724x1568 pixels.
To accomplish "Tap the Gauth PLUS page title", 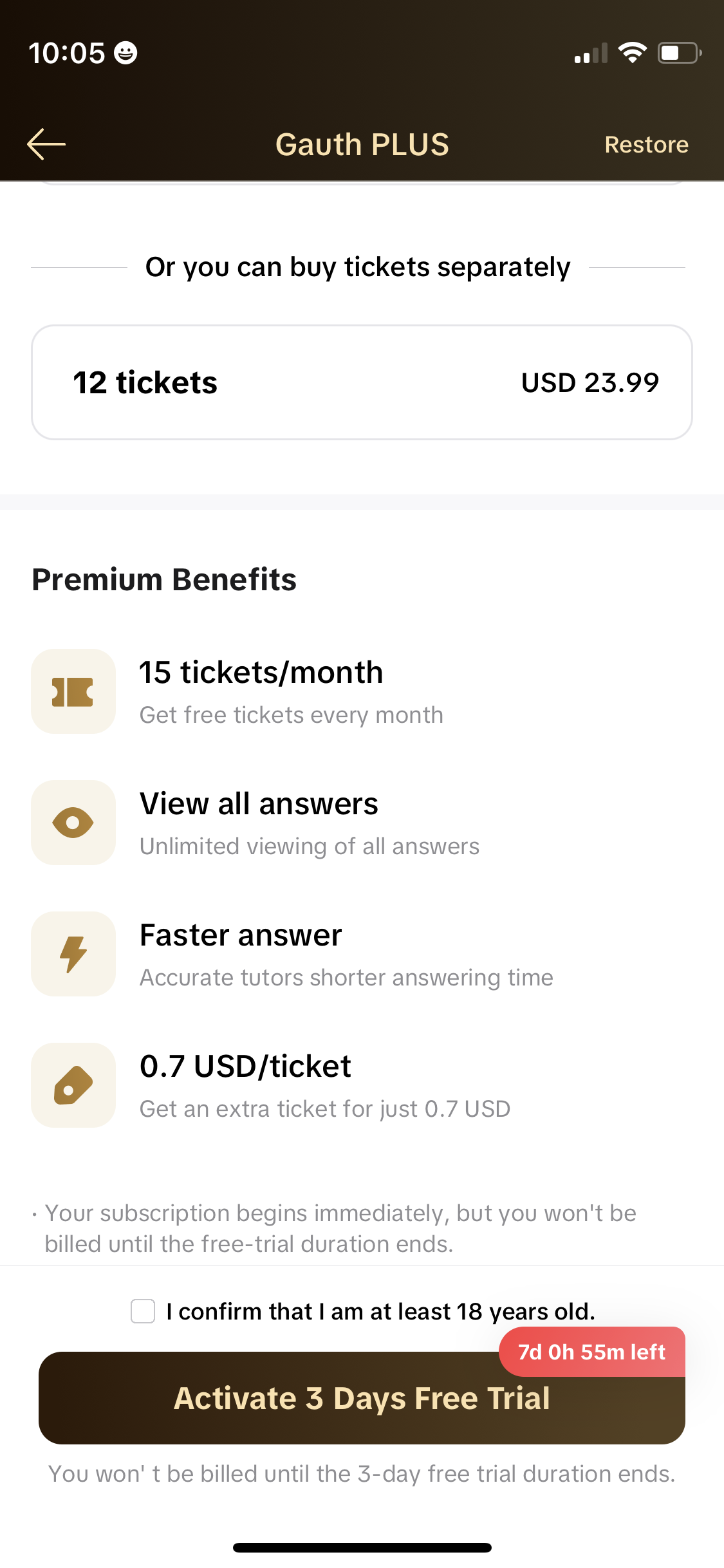I will [362, 144].
